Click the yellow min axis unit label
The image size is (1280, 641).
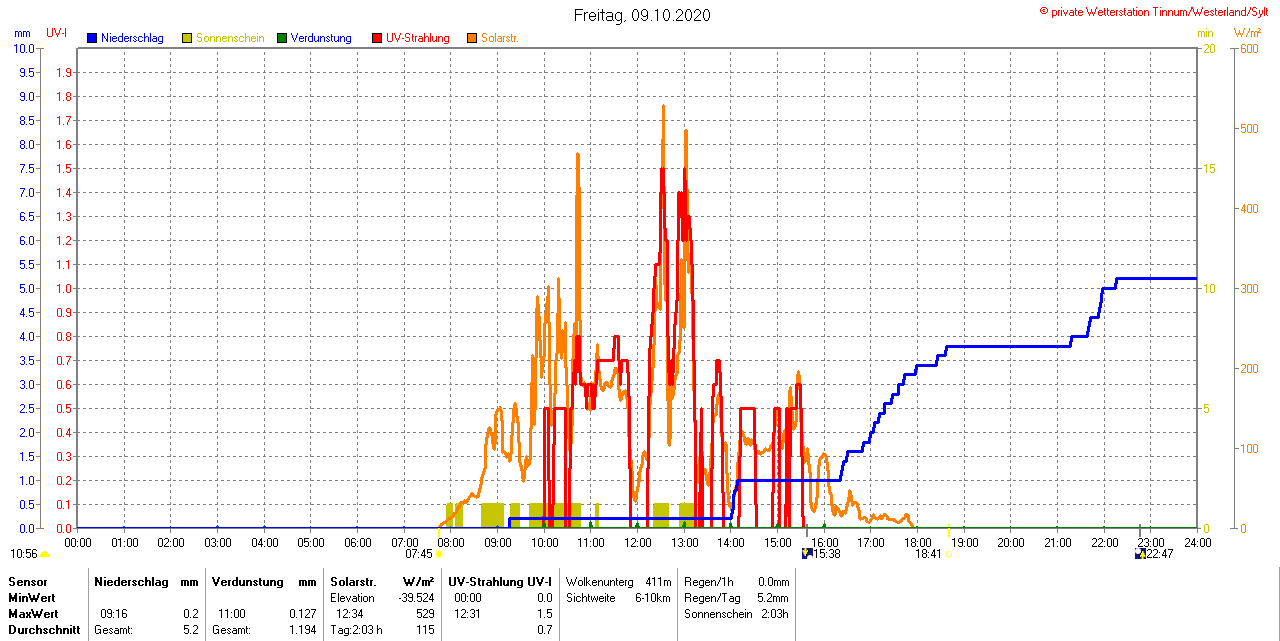coord(1205,34)
